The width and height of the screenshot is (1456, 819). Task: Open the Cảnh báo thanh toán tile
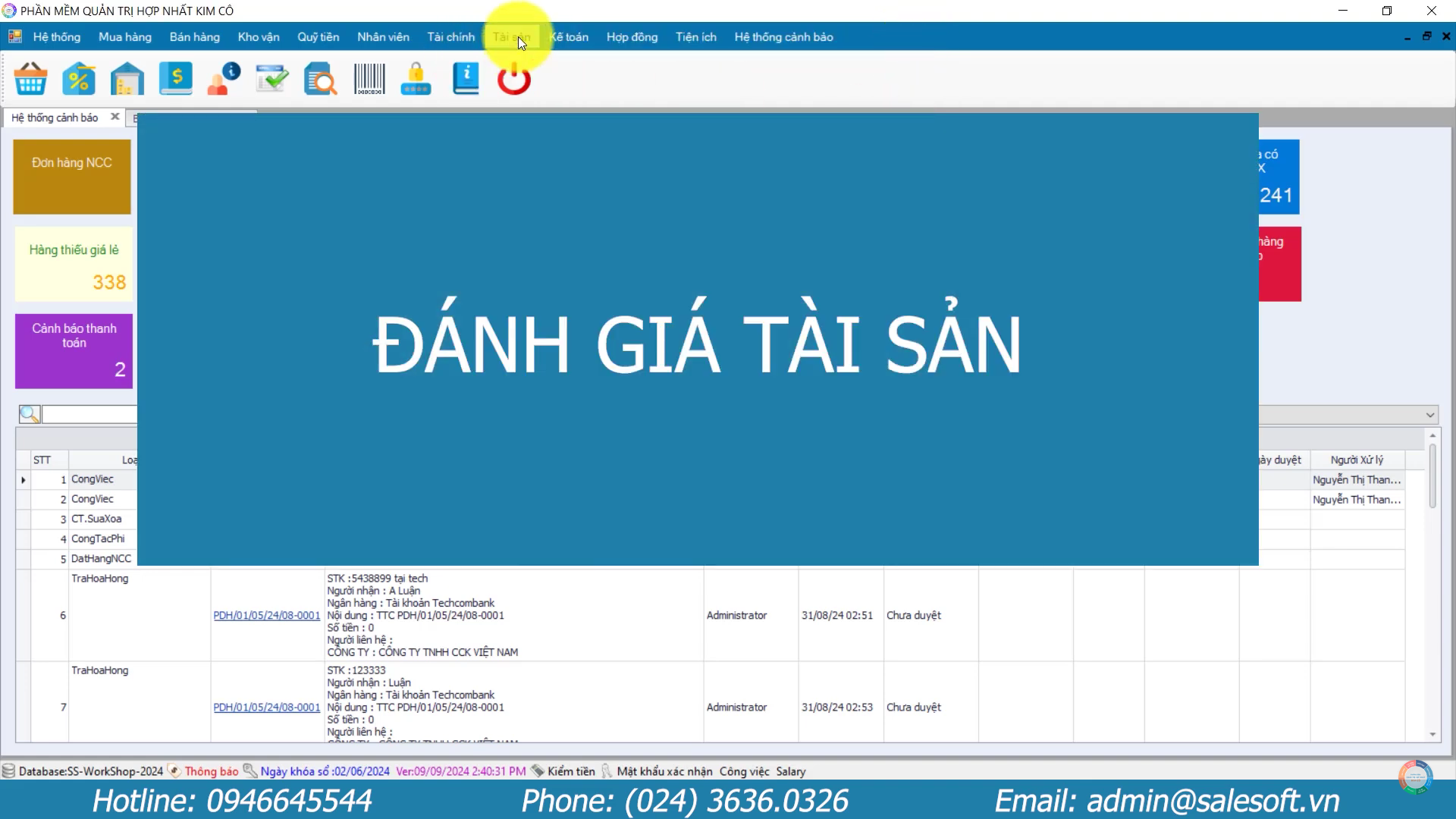(74, 351)
